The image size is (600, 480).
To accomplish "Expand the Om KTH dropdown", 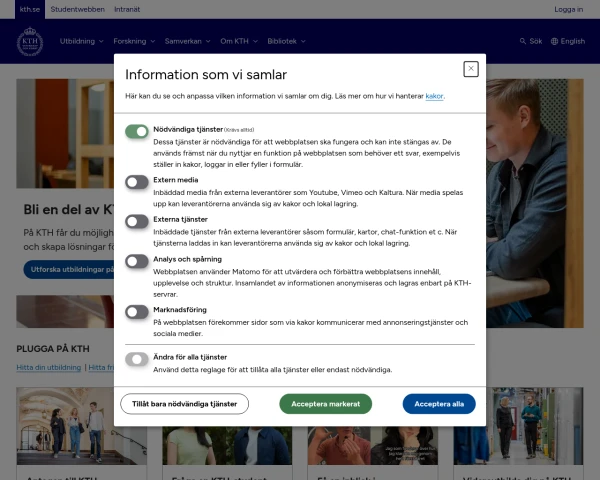I will (238, 41).
